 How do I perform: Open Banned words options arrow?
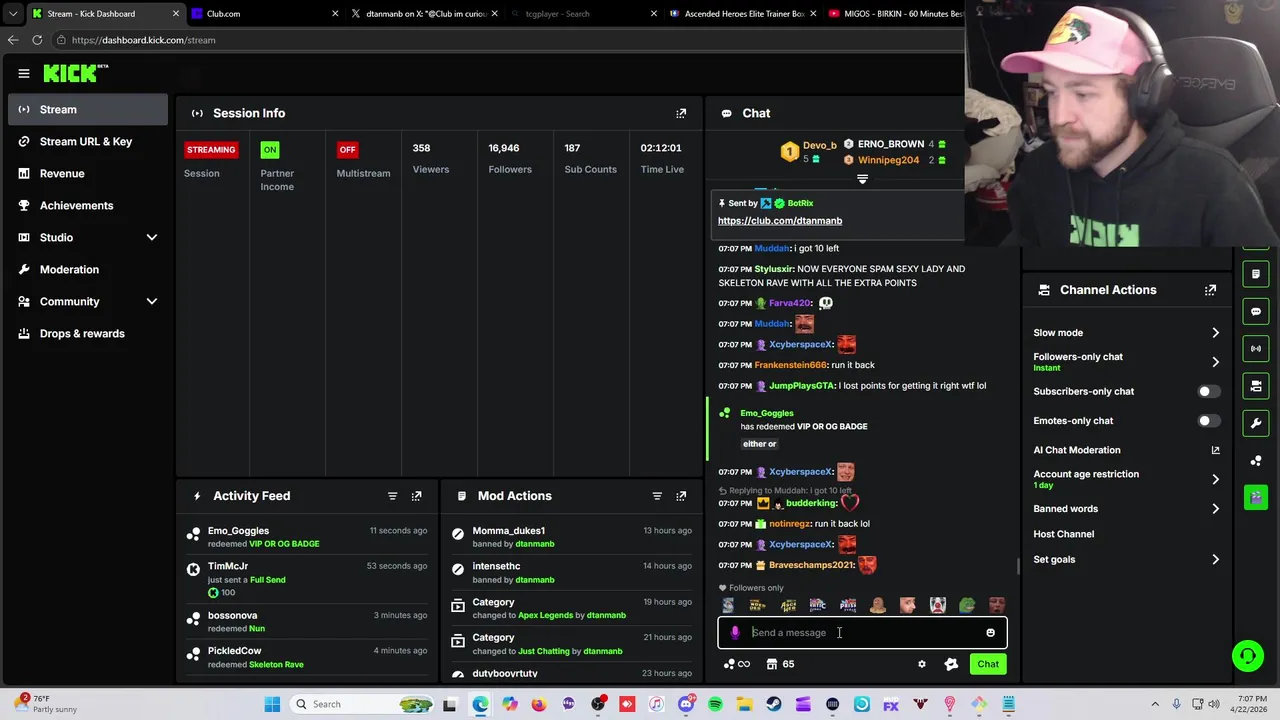[1215, 509]
